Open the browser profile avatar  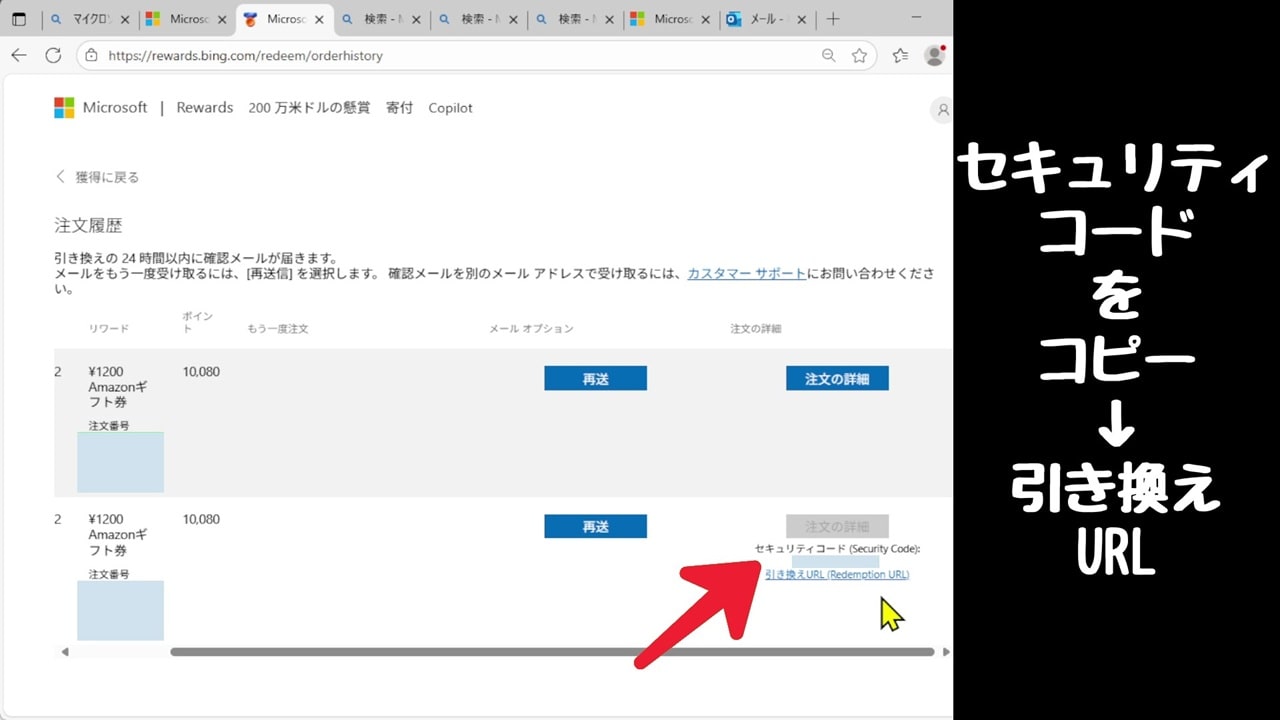pos(935,55)
